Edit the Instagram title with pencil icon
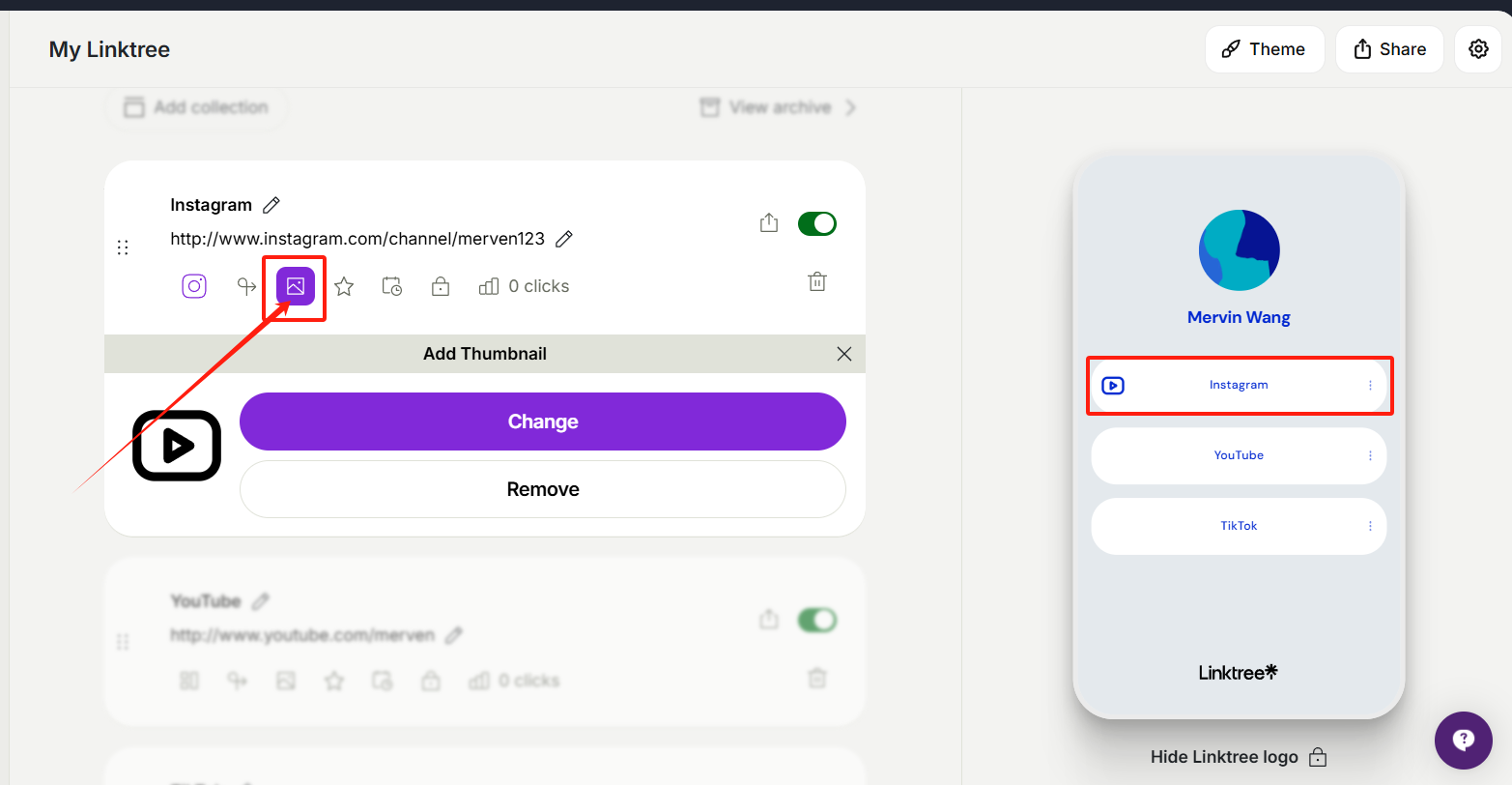Screen dimensions: 1512x785 click(271, 205)
